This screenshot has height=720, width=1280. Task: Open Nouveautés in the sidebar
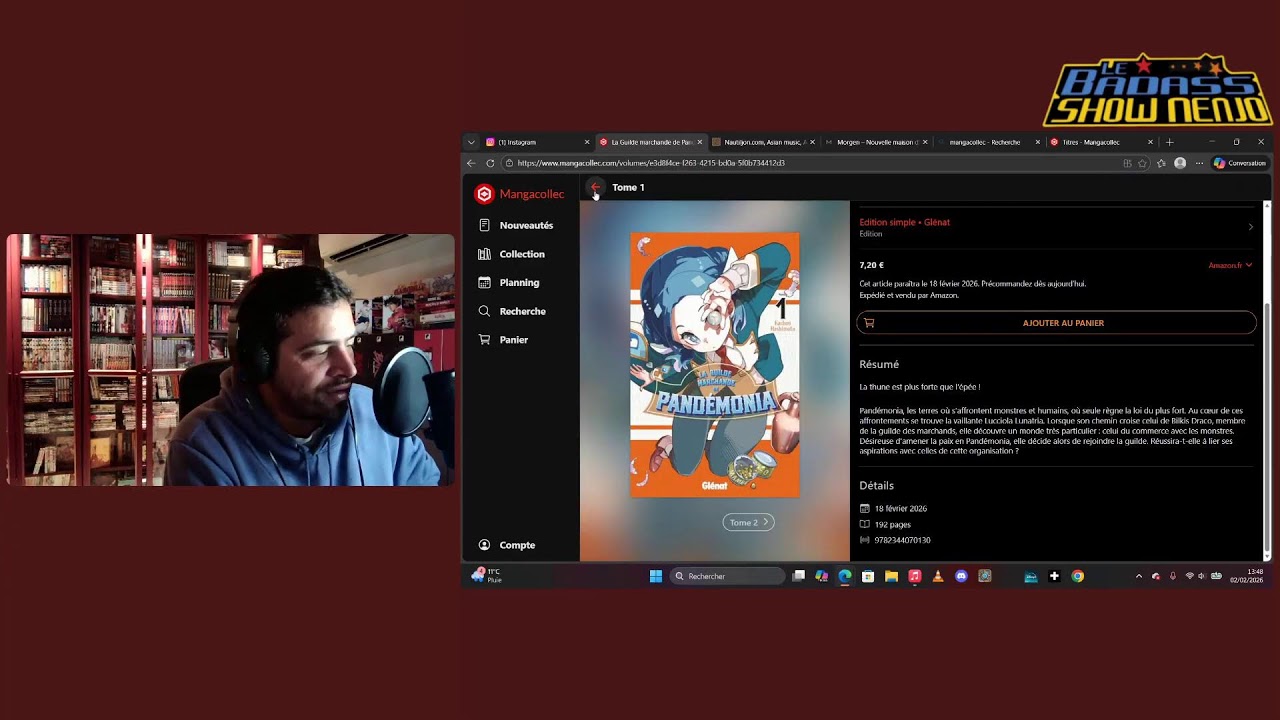tap(516, 225)
